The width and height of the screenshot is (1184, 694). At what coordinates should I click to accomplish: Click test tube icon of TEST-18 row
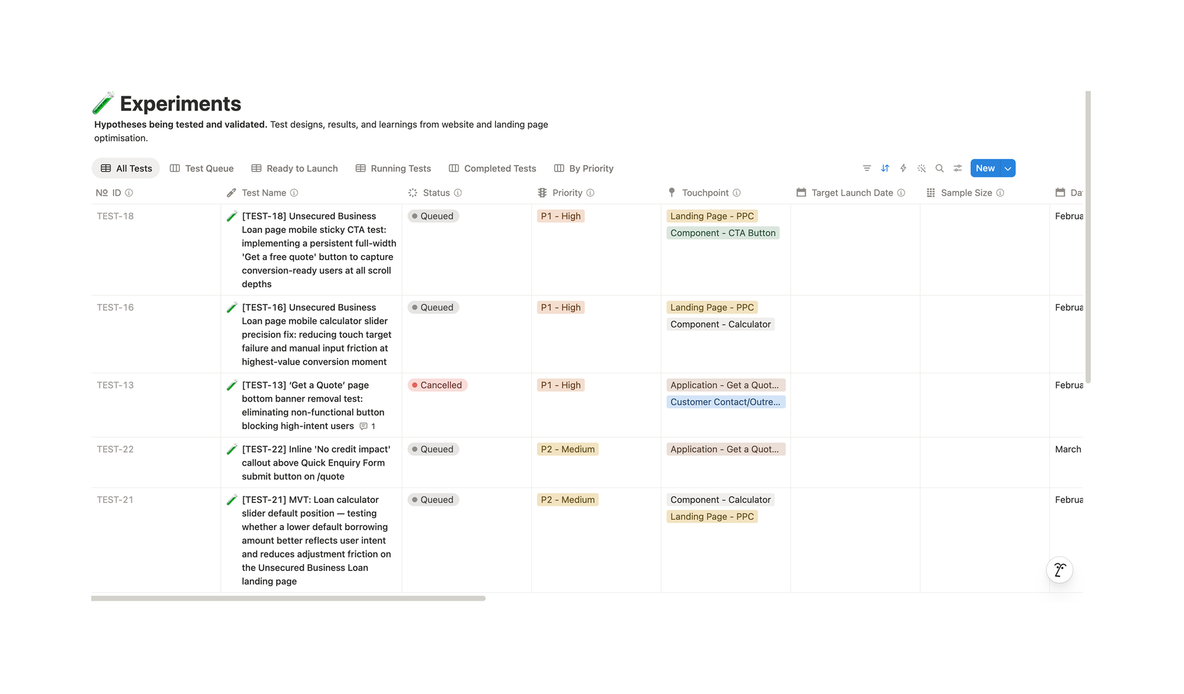point(232,216)
